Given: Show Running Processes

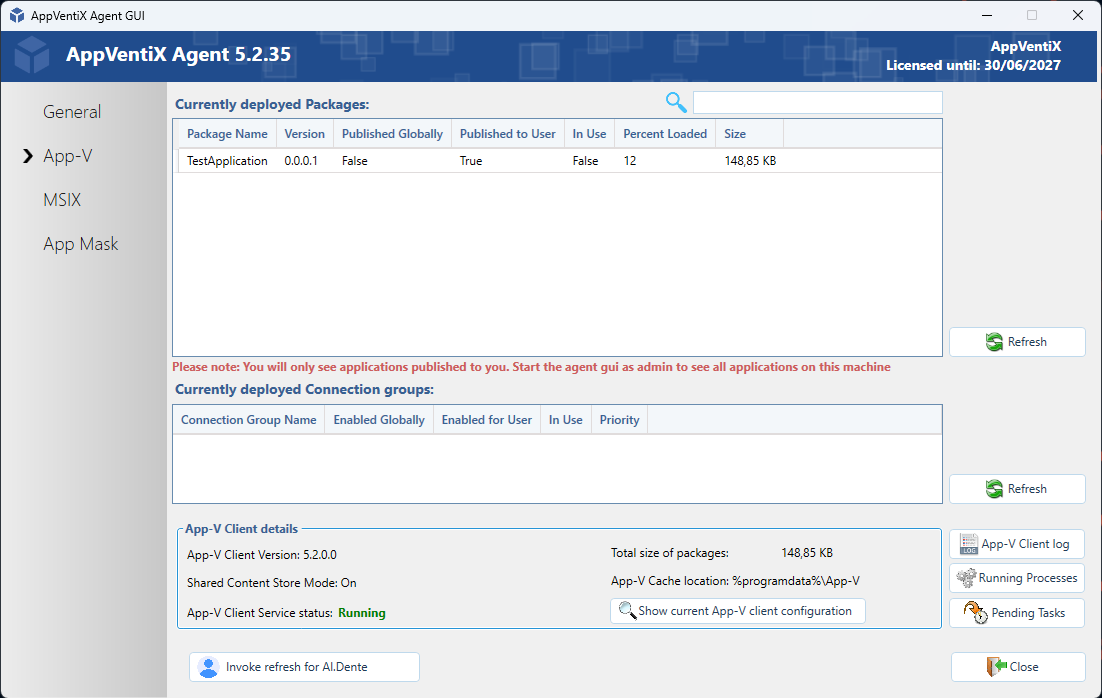Looking at the screenshot, I should [x=1017, y=578].
